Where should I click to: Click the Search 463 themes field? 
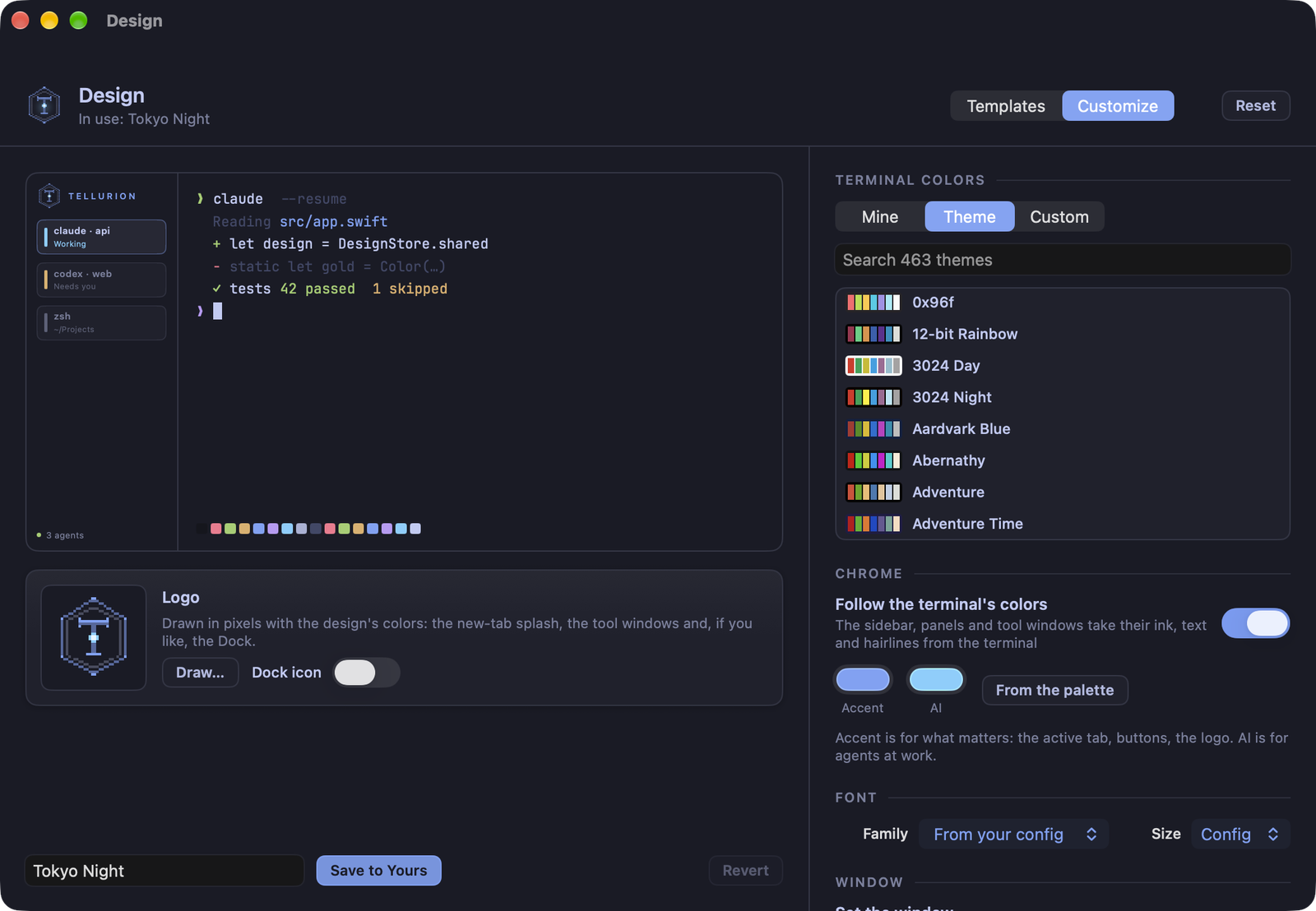pos(1063,260)
